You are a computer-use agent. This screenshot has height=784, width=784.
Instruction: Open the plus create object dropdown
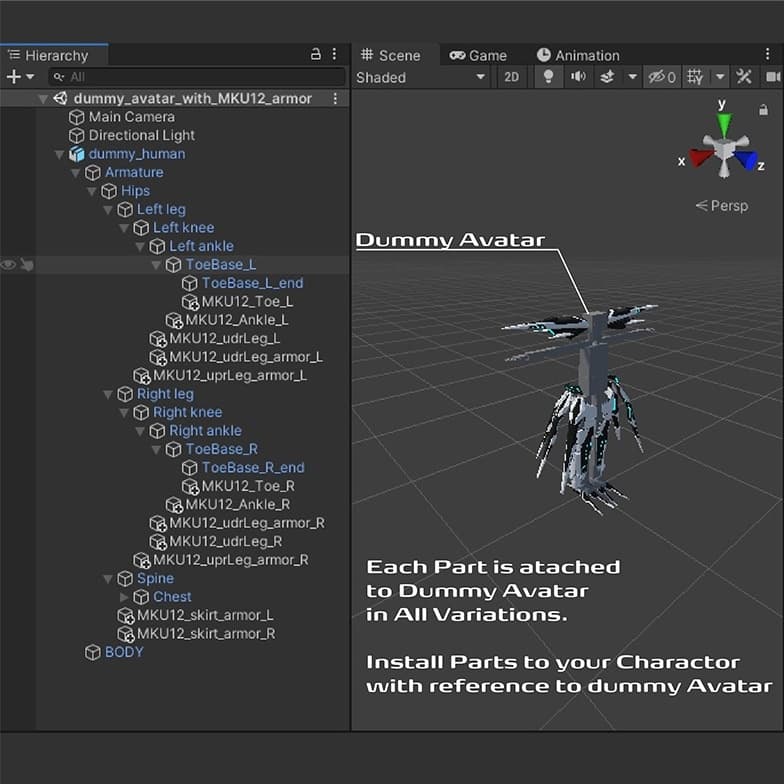point(19,77)
